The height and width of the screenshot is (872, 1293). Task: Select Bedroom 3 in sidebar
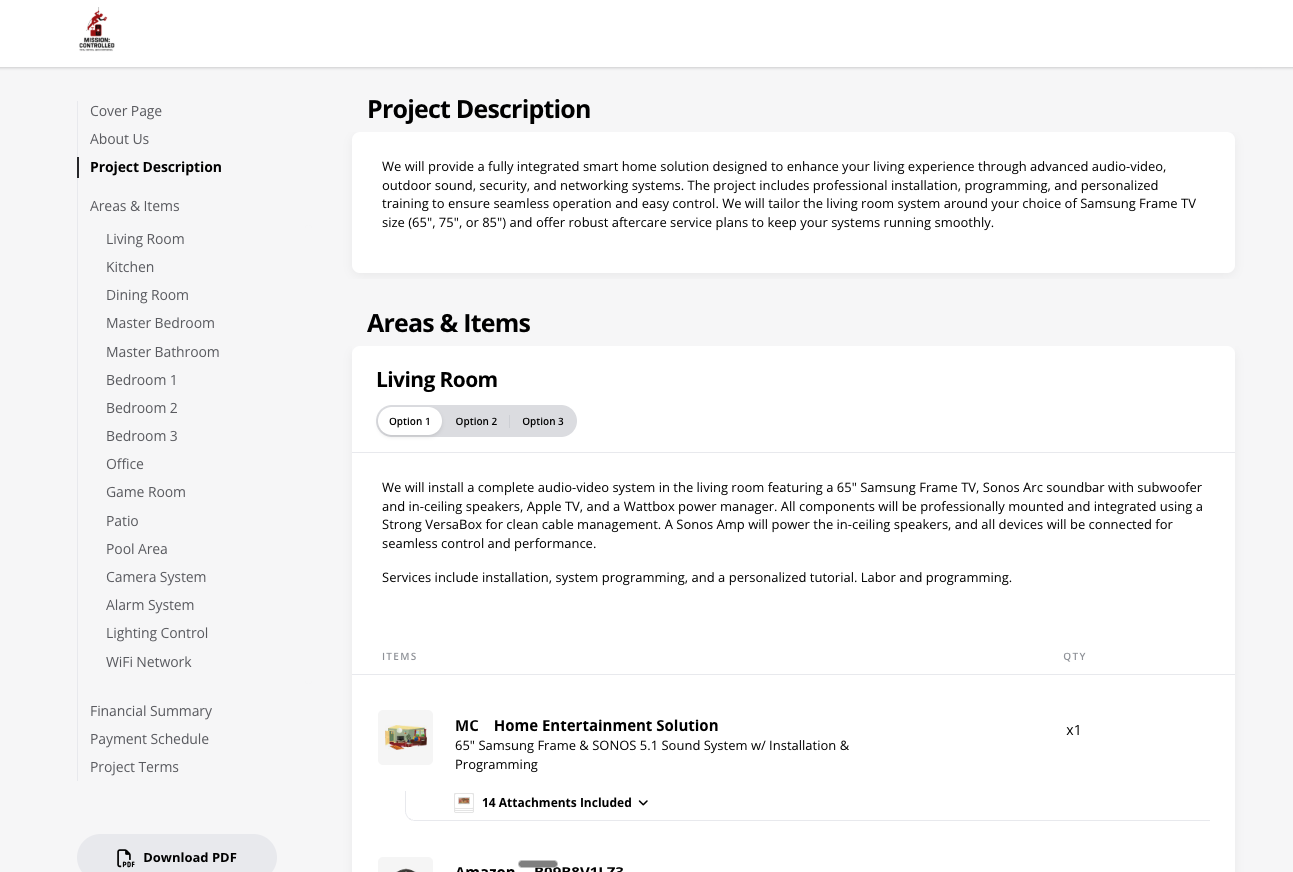pos(142,436)
